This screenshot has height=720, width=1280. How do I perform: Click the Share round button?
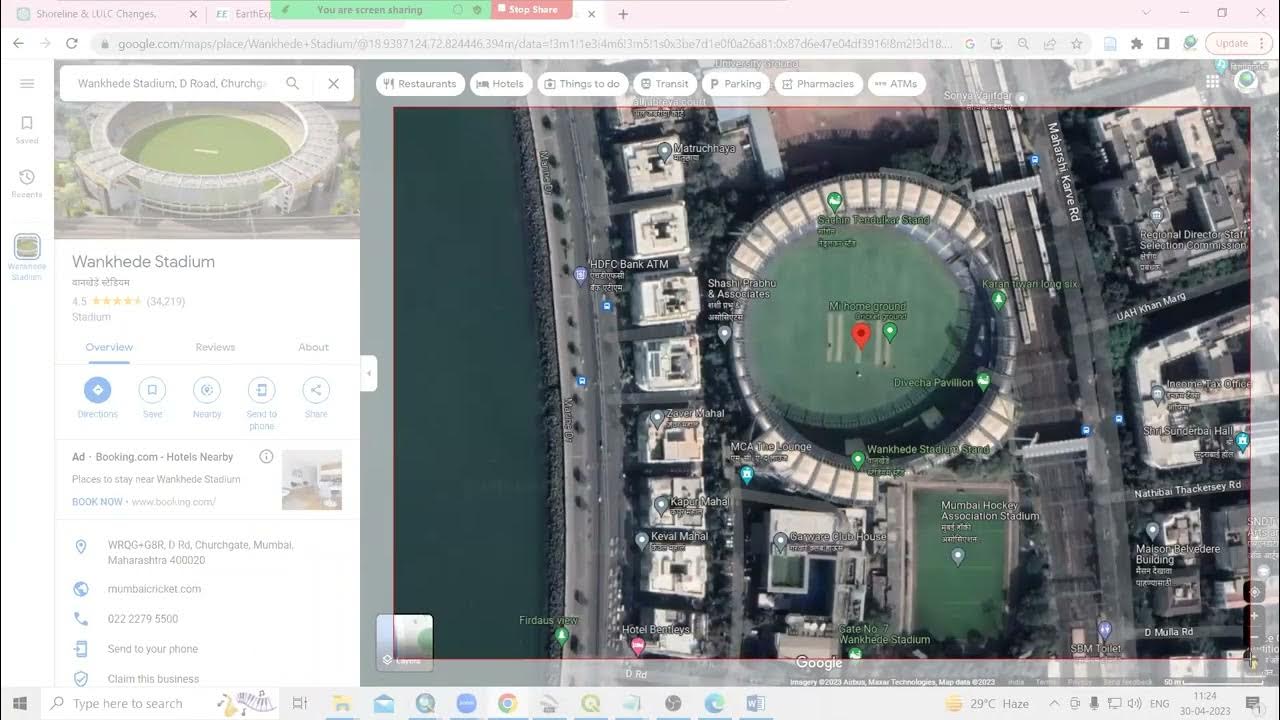[316, 390]
